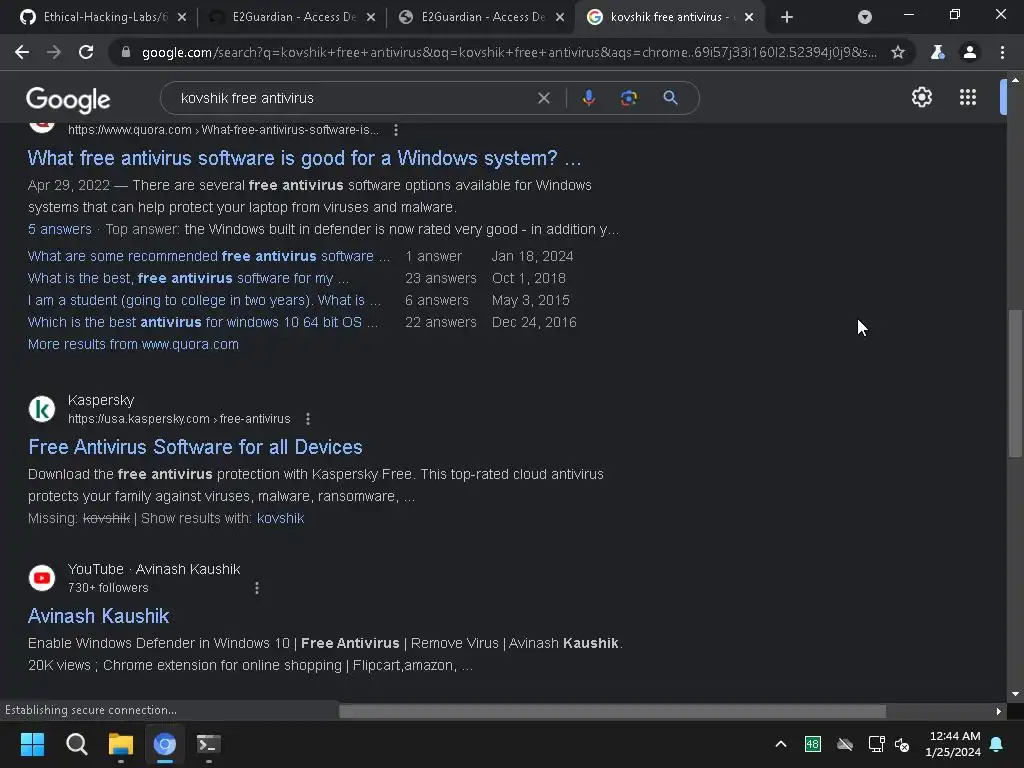Select the kovshik free antivirus tab

670,17
